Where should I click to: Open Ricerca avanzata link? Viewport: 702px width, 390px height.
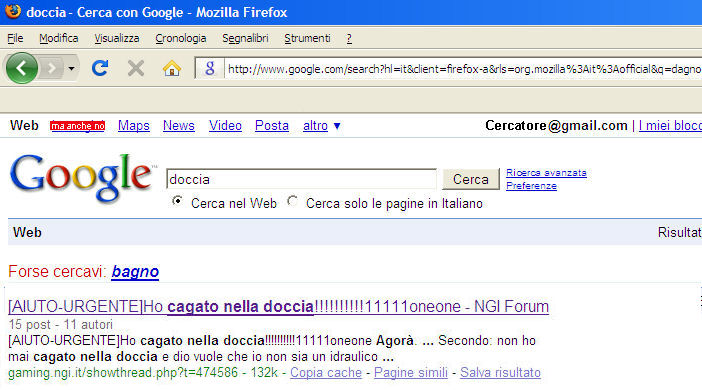[x=546, y=173]
